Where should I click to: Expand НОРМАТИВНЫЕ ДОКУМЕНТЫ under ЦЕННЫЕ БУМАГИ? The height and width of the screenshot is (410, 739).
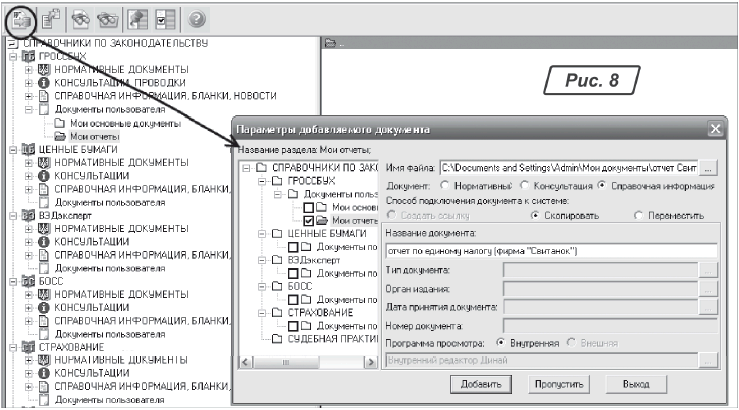[28, 161]
